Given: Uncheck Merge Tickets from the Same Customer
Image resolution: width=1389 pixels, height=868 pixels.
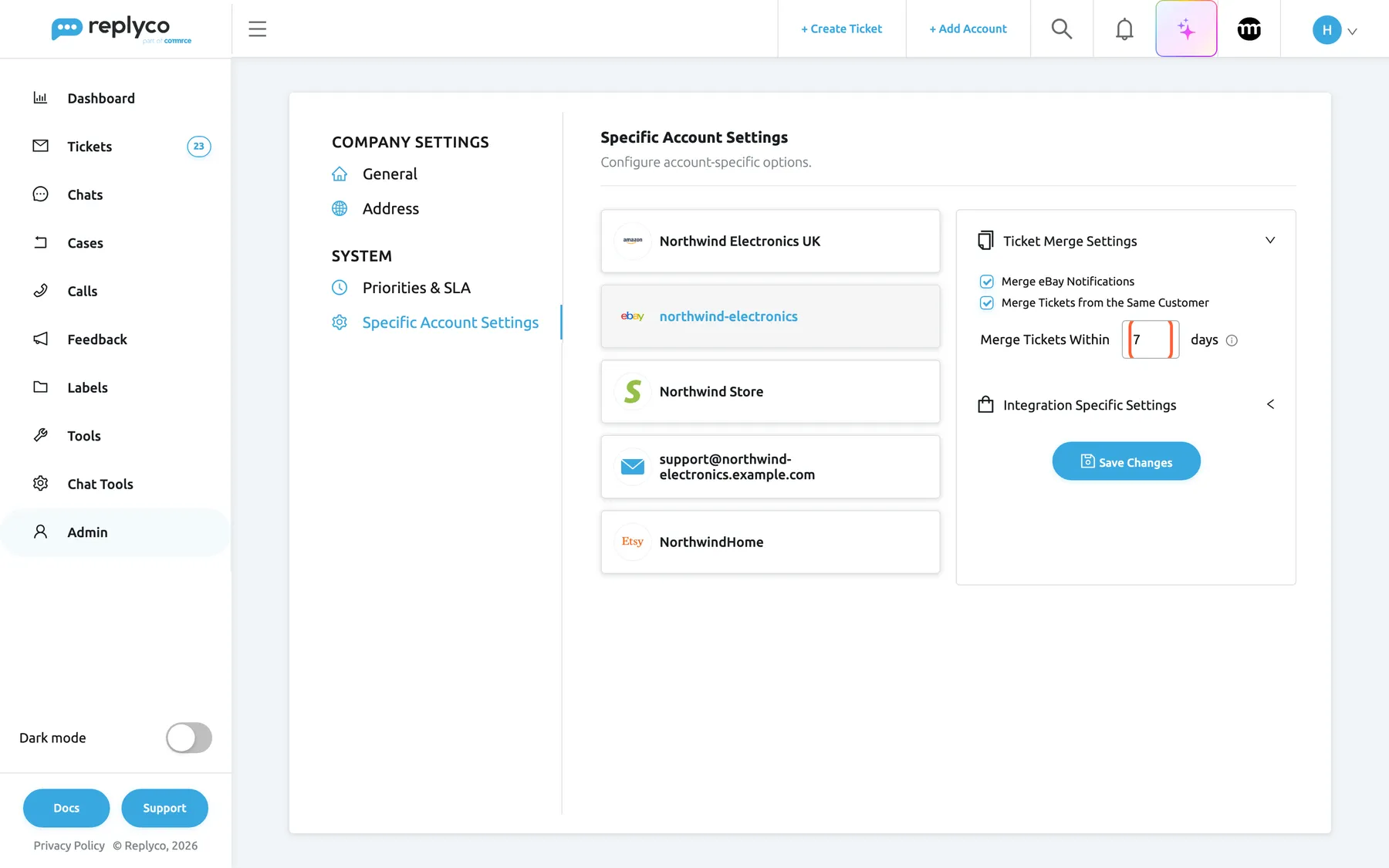Looking at the screenshot, I should point(986,302).
